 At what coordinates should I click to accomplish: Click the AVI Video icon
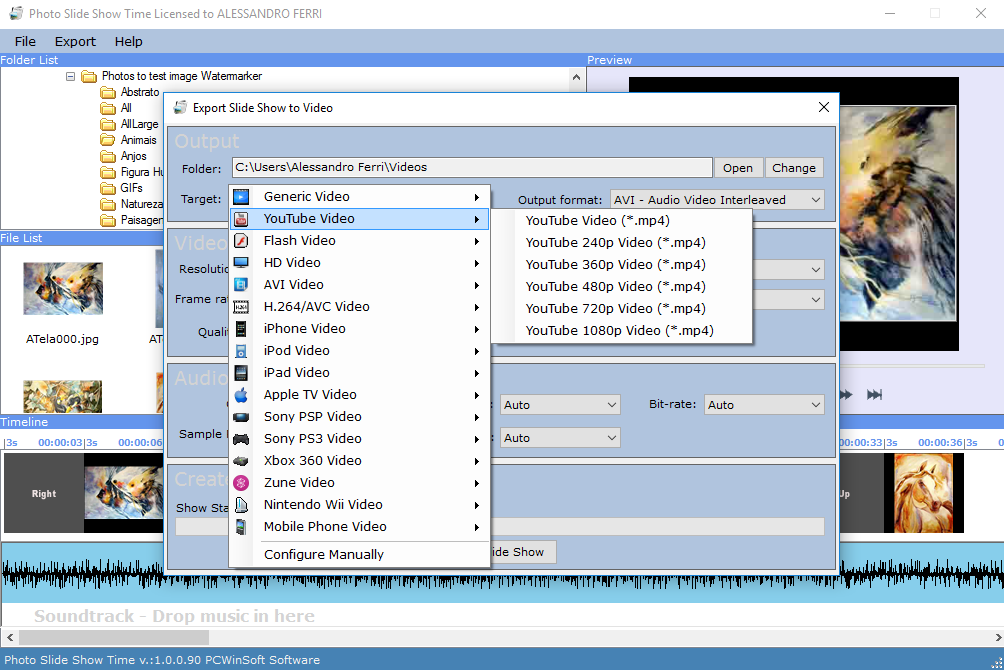(x=241, y=284)
